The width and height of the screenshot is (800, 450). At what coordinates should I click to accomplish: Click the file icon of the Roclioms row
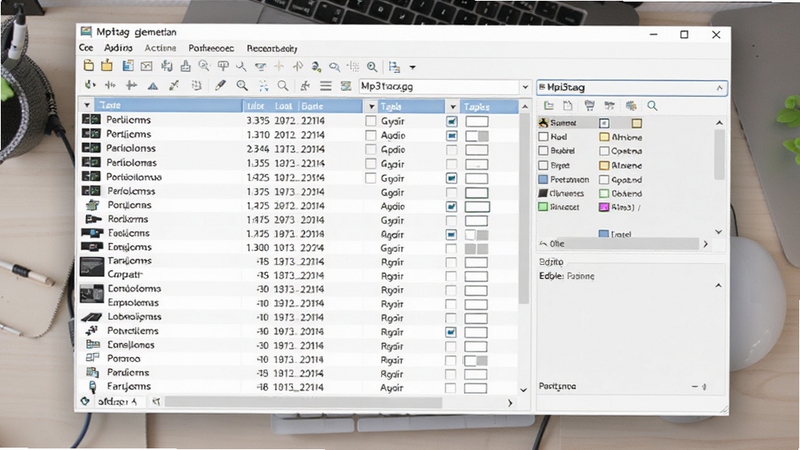(x=93, y=219)
